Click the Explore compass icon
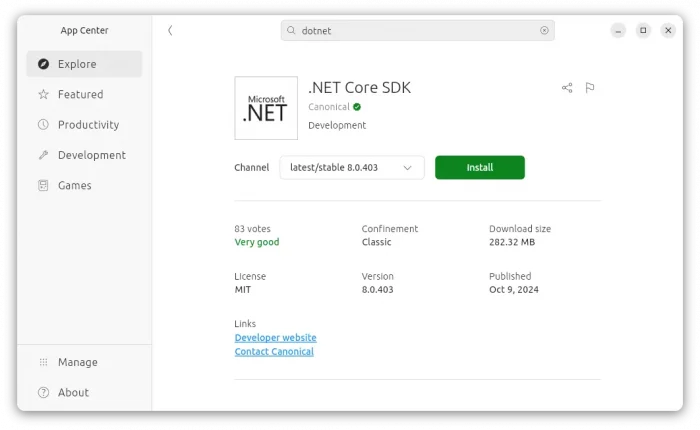Image resolution: width=700 pixels, height=430 pixels. coord(43,64)
